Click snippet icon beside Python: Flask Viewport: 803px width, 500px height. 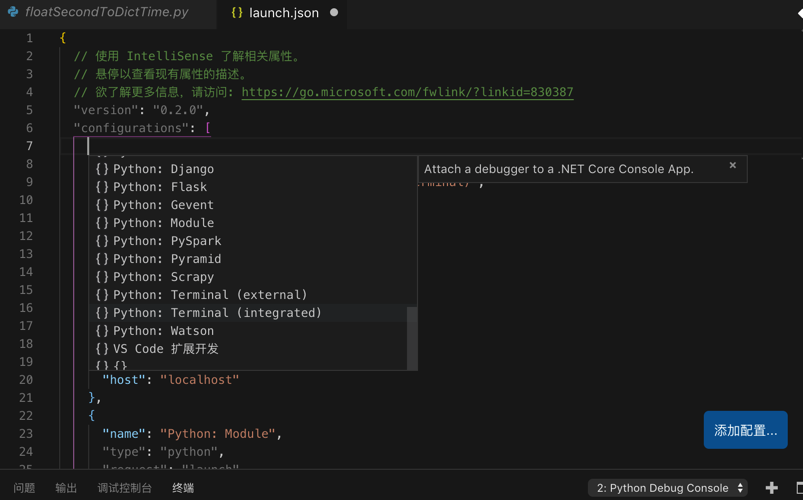(102, 187)
